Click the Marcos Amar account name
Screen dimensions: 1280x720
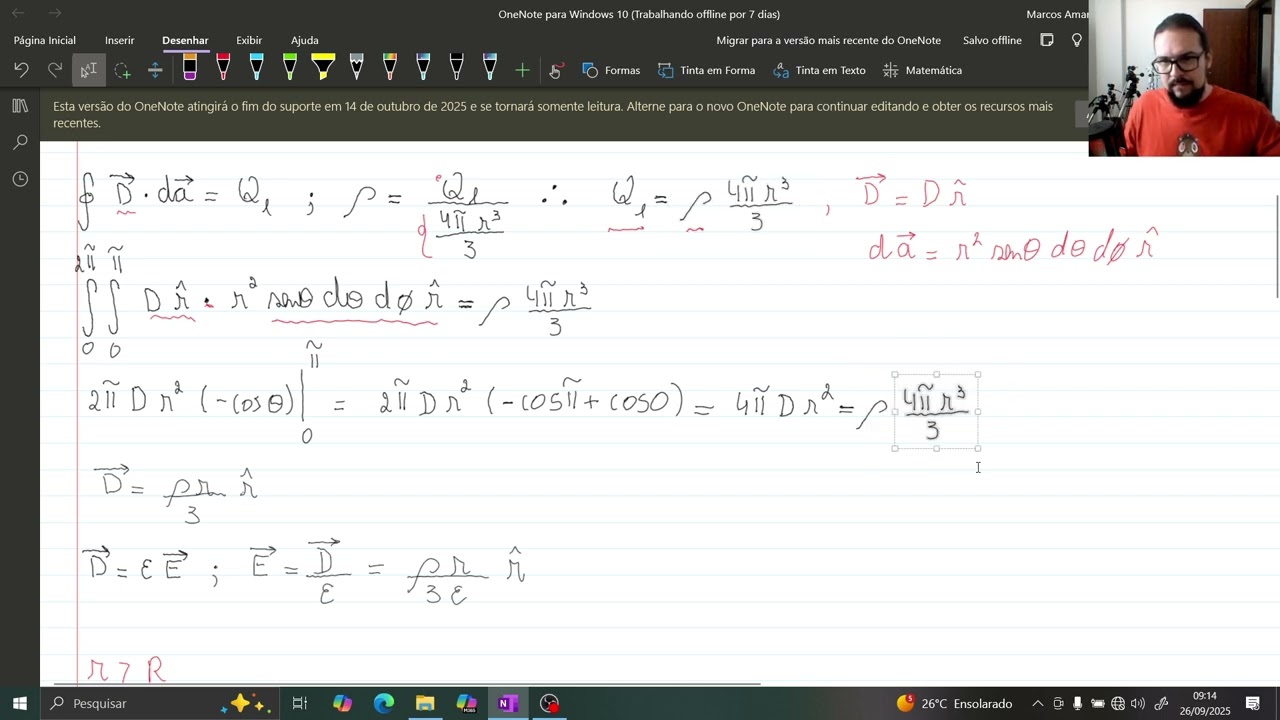1057,14
